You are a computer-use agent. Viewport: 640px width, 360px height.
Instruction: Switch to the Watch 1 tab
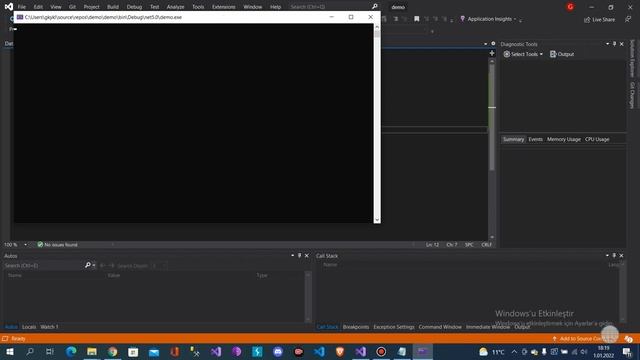[x=49, y=327]
